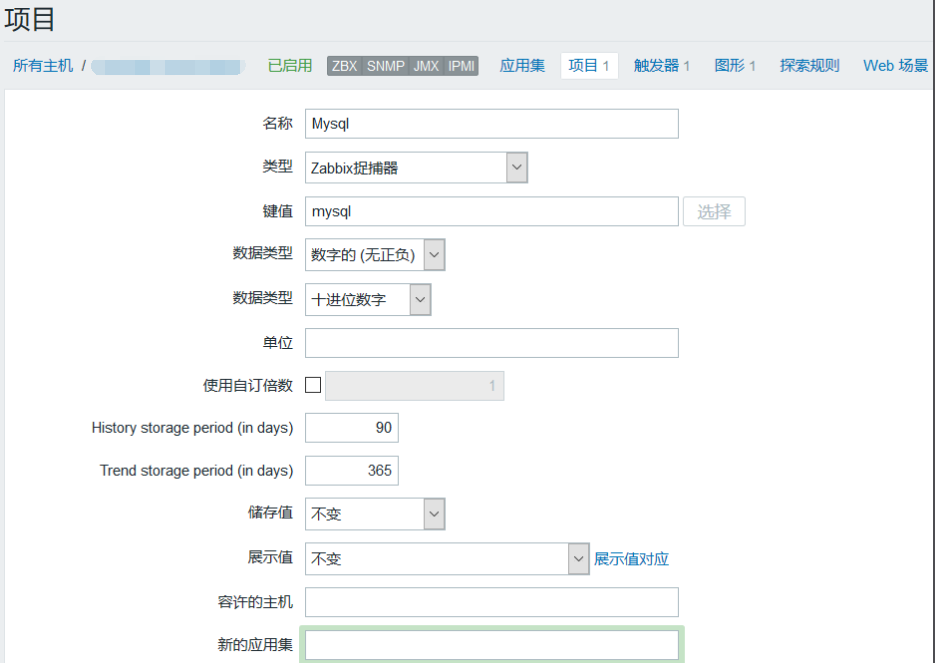935x663 pixels.
Task: Open the 图形 tab
Action: tap(729, 66)
